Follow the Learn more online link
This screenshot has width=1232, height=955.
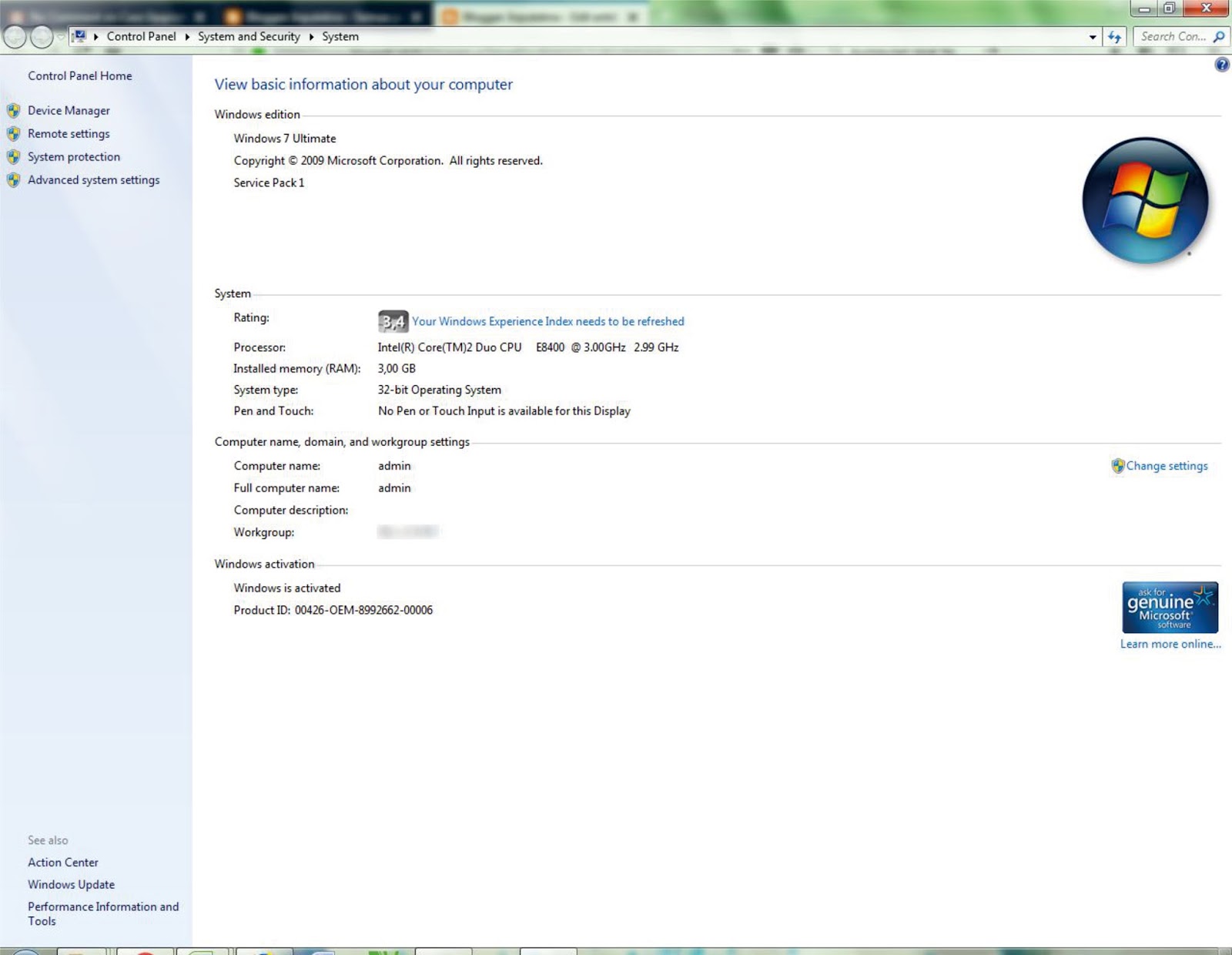click(1170, 644)
